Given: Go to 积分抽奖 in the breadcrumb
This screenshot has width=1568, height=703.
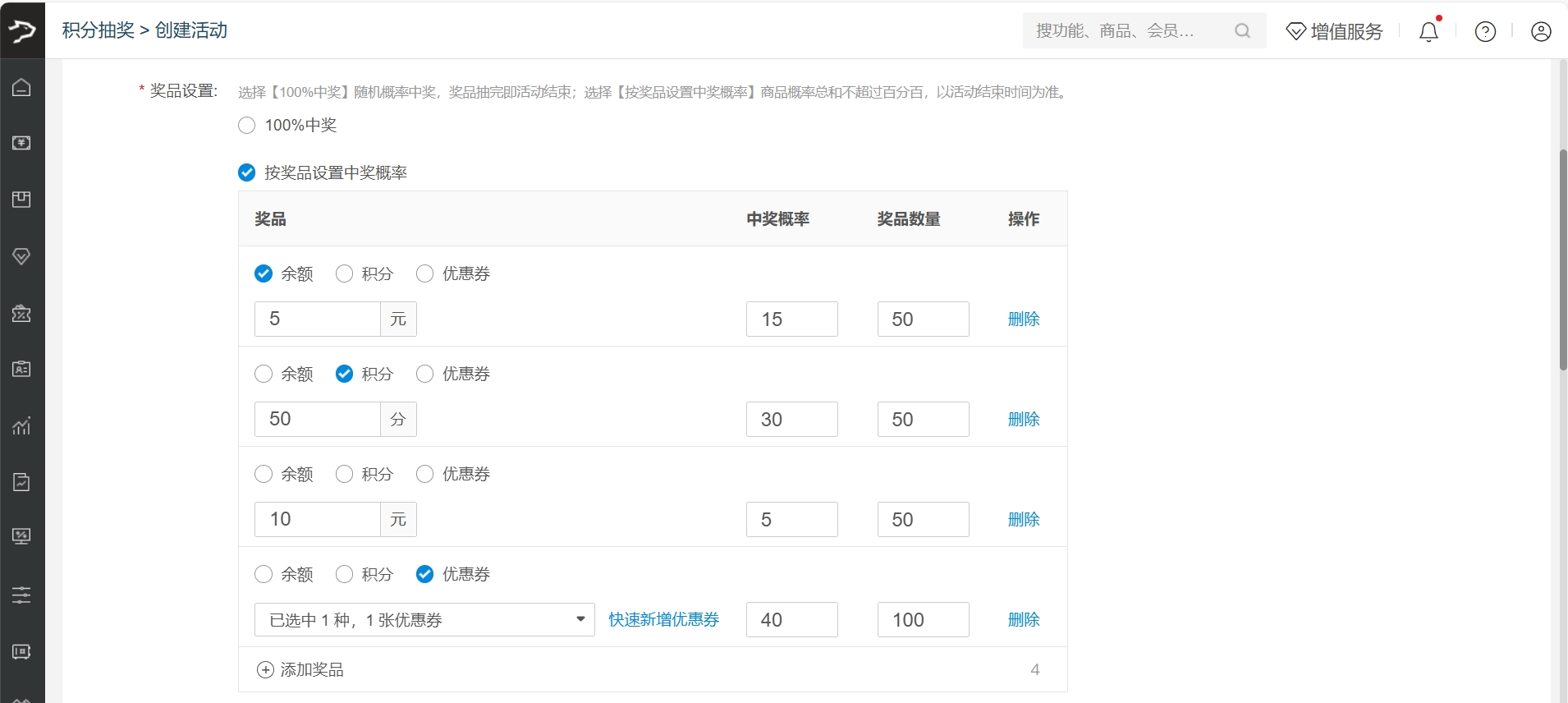Looking at the screenshot, I should 99,30.
